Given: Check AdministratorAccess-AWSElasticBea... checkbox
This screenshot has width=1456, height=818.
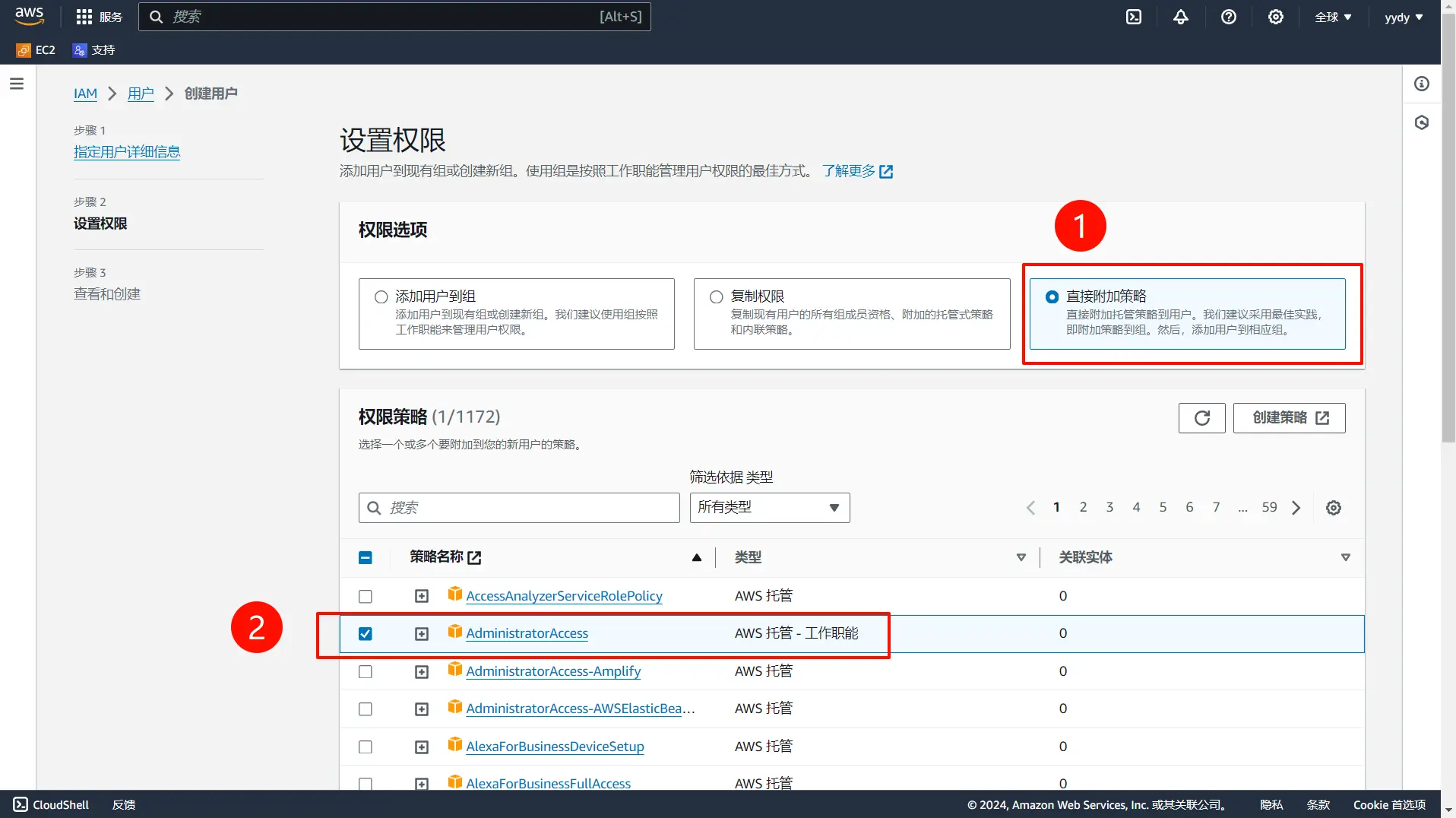Looking at the screenshot, I should tap(366, 709).
